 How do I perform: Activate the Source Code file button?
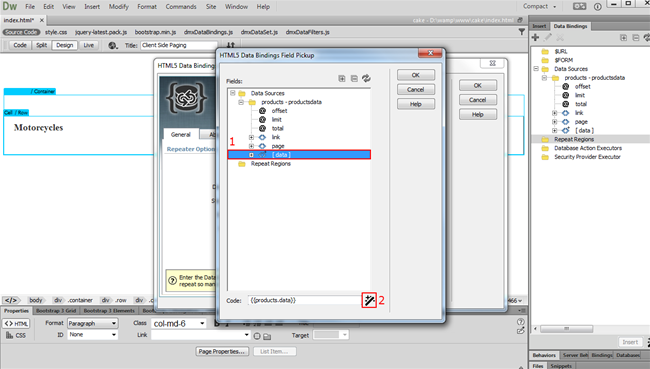tap(22, 32)
